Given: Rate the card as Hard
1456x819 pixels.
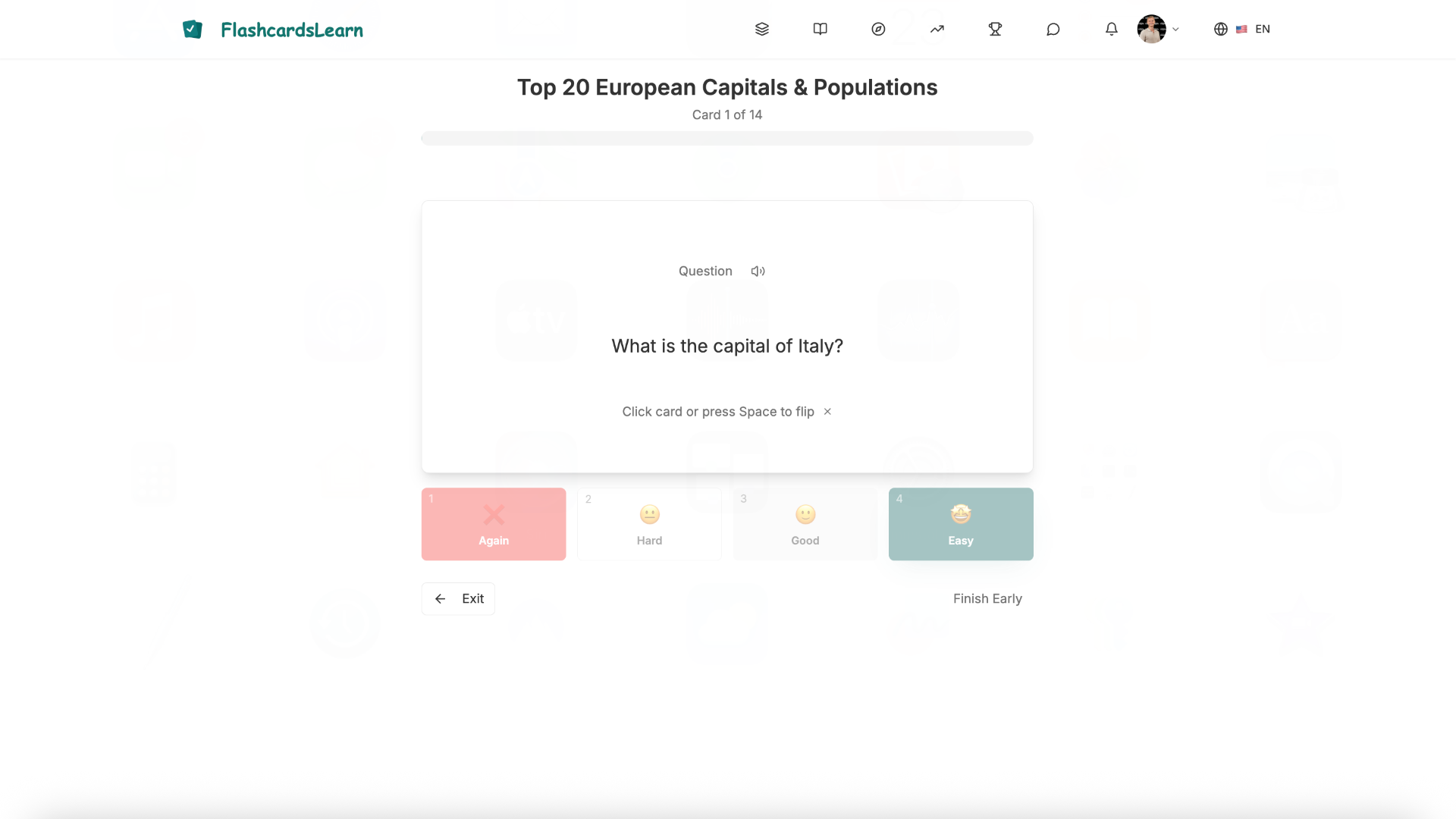Looking at the screenshot, I should (x=649, y=524).
